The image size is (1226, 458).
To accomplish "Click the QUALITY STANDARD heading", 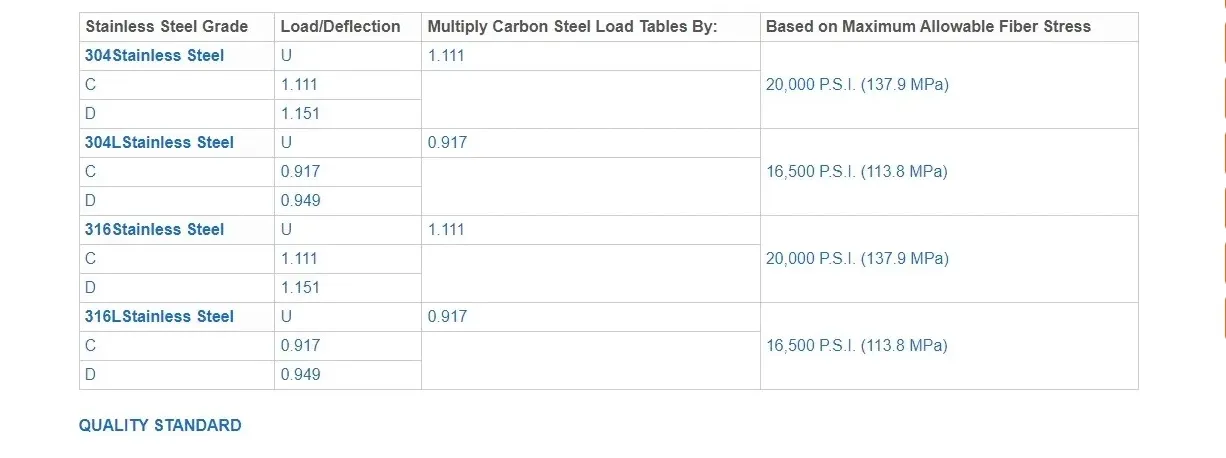I will (160, 426).
